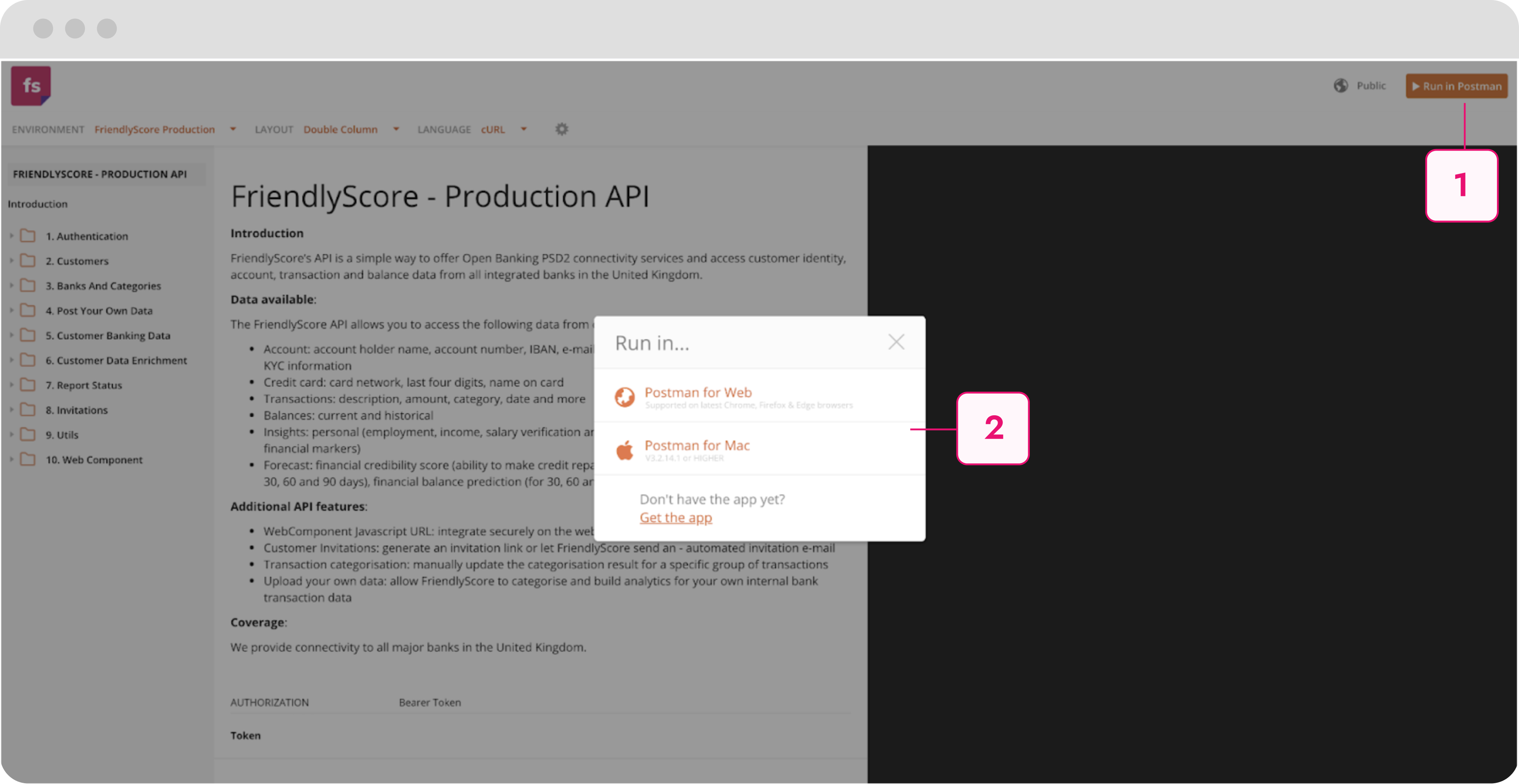This screenshot has width=1519, height=784.
Task: Click the Additional API features heading
Action: pos(298,506)
